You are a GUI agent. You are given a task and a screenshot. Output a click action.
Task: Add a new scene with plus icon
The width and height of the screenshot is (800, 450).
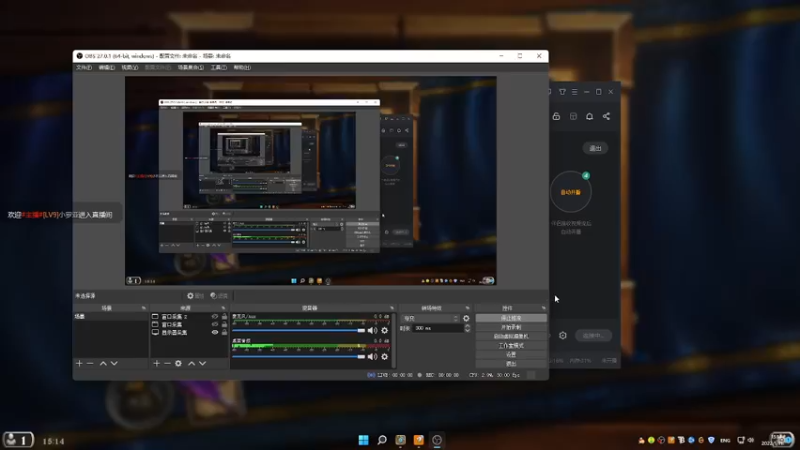point(79,363)
